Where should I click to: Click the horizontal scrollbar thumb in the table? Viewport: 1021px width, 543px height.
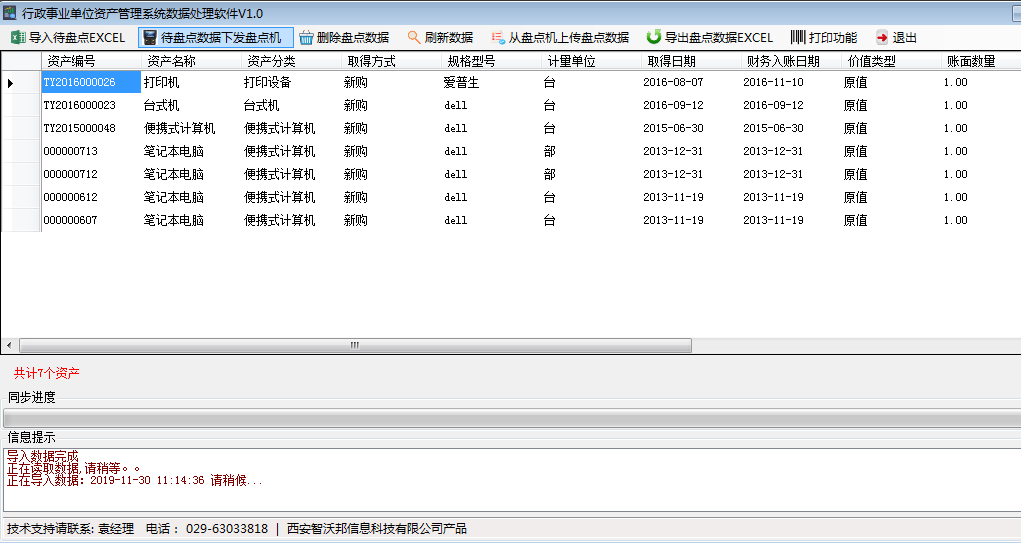[x=354, y=345]
